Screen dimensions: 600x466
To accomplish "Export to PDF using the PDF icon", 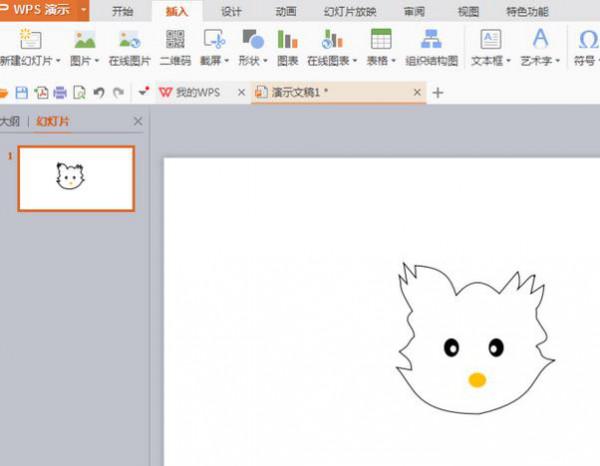I will click(x=41, y=93).
